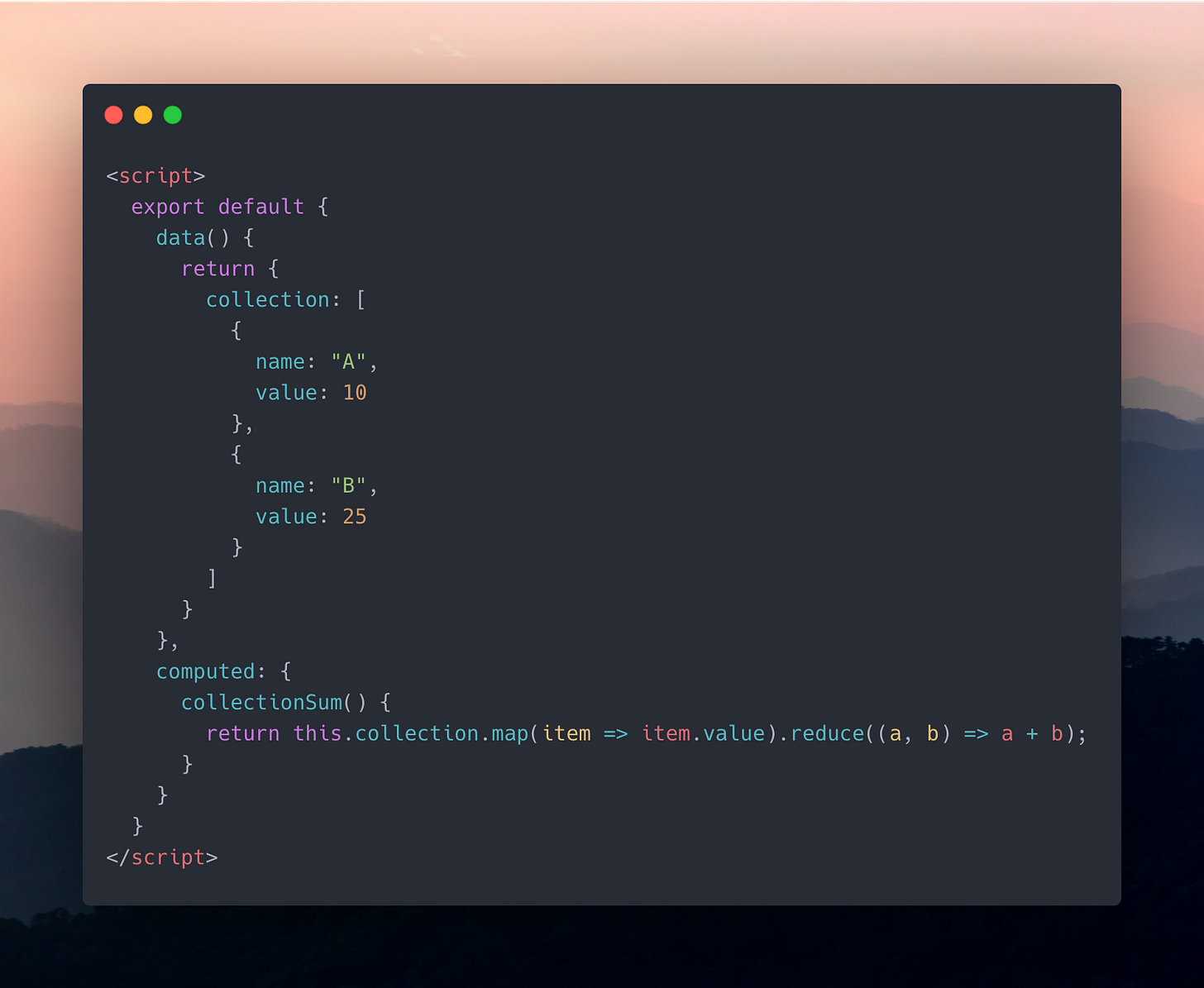Click the 'name' key beside "A"

click(x=279, y=362)
